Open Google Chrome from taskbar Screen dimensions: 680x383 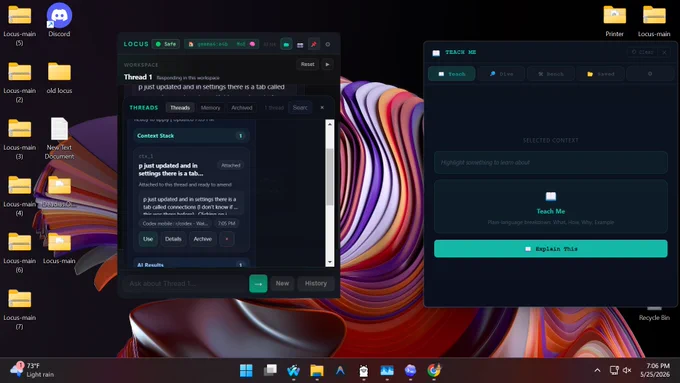click(434, 370)
